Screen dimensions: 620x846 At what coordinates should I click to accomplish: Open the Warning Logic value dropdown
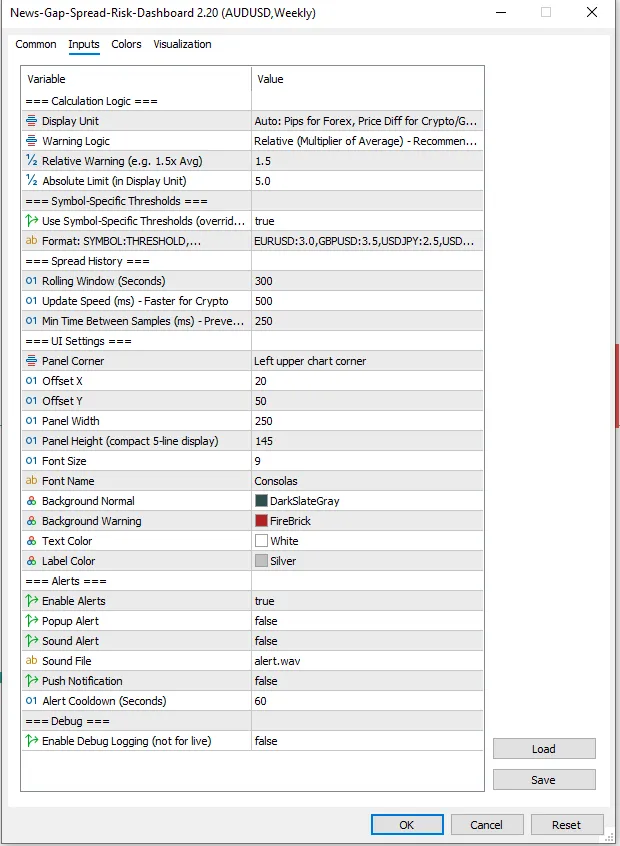tap(367, 141)
